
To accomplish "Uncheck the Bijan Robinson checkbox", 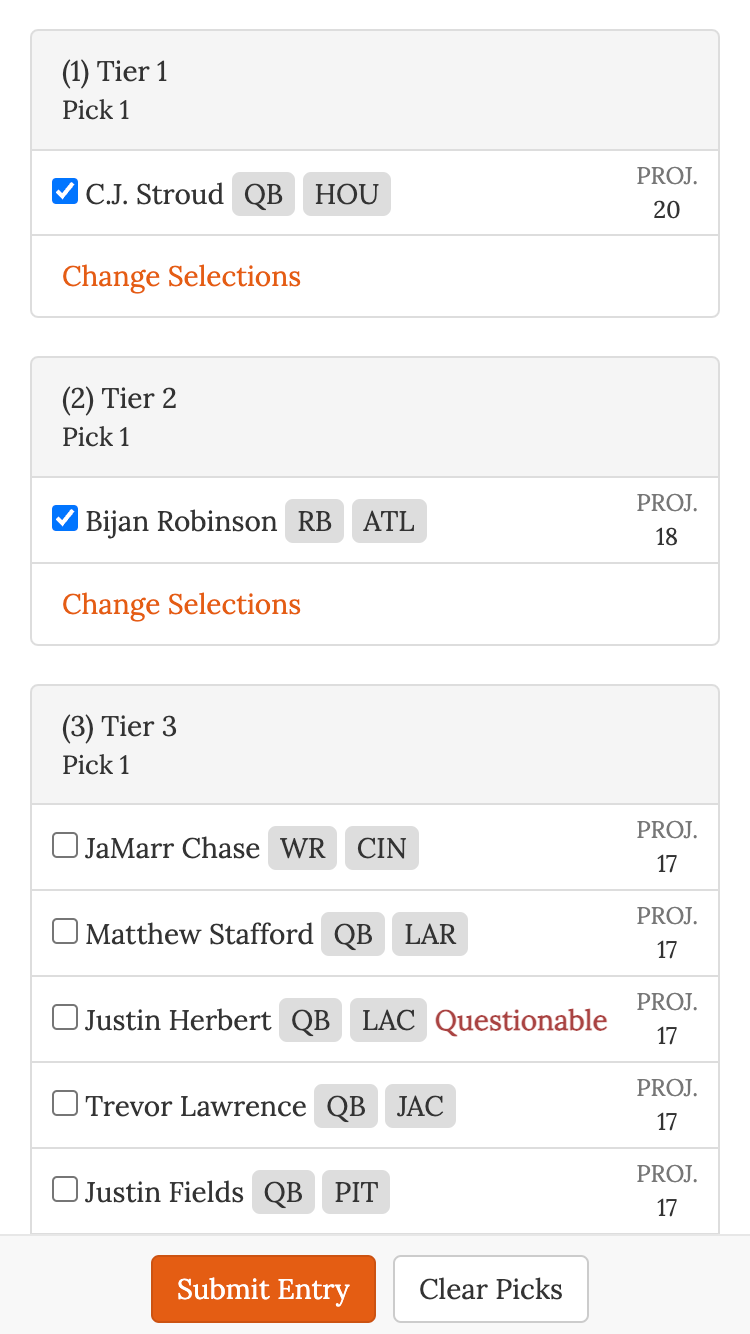I will pyautogui.click(x=65, y=519).
